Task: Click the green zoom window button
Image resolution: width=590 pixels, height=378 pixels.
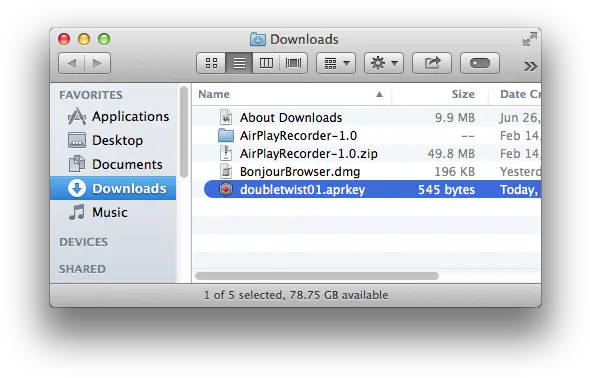Action: tap(104, 39)
